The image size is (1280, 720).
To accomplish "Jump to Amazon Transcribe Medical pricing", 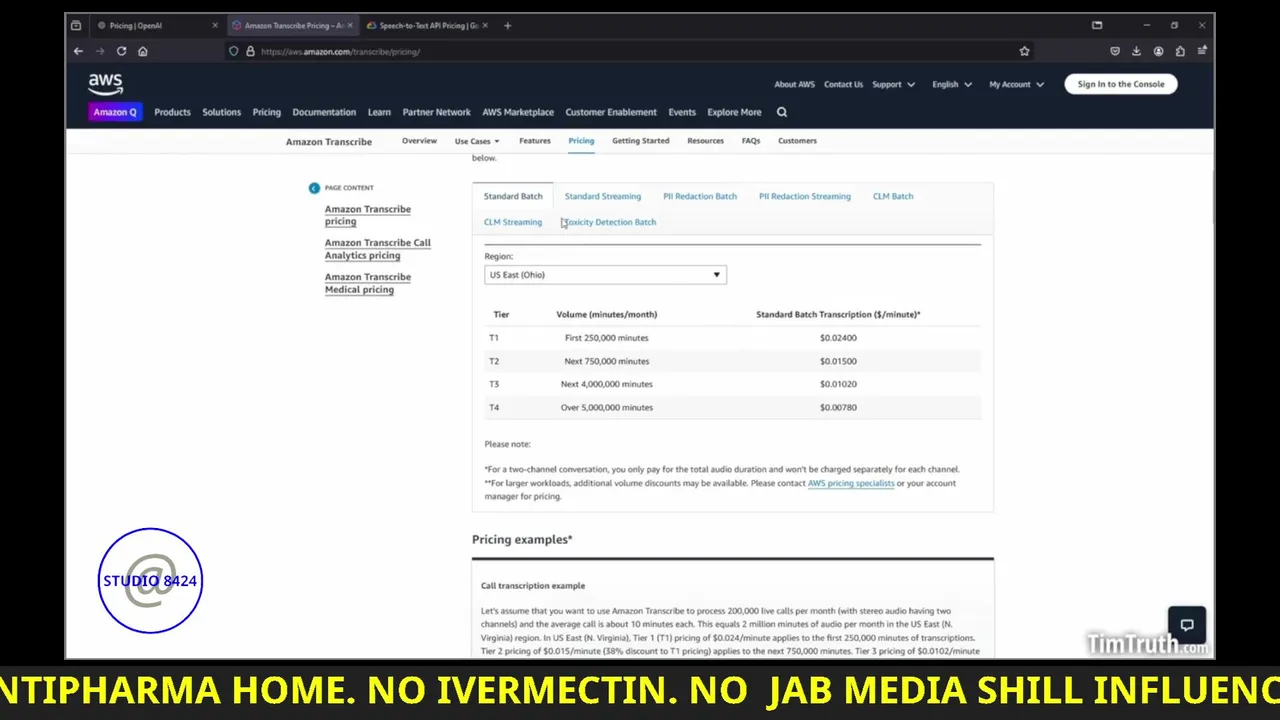I will (x=368, y=283).
